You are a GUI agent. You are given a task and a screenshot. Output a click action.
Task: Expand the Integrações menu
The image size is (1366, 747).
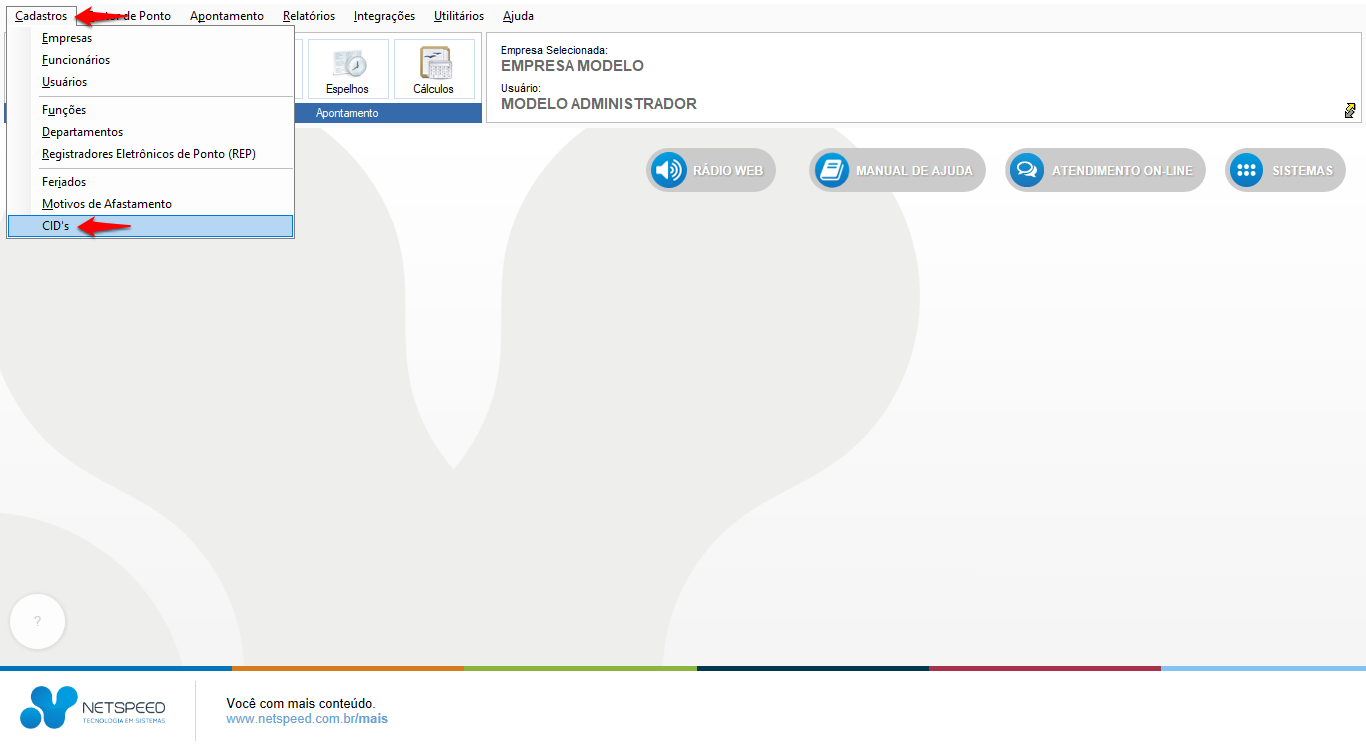pyautogui.click(x=384, y=16)
